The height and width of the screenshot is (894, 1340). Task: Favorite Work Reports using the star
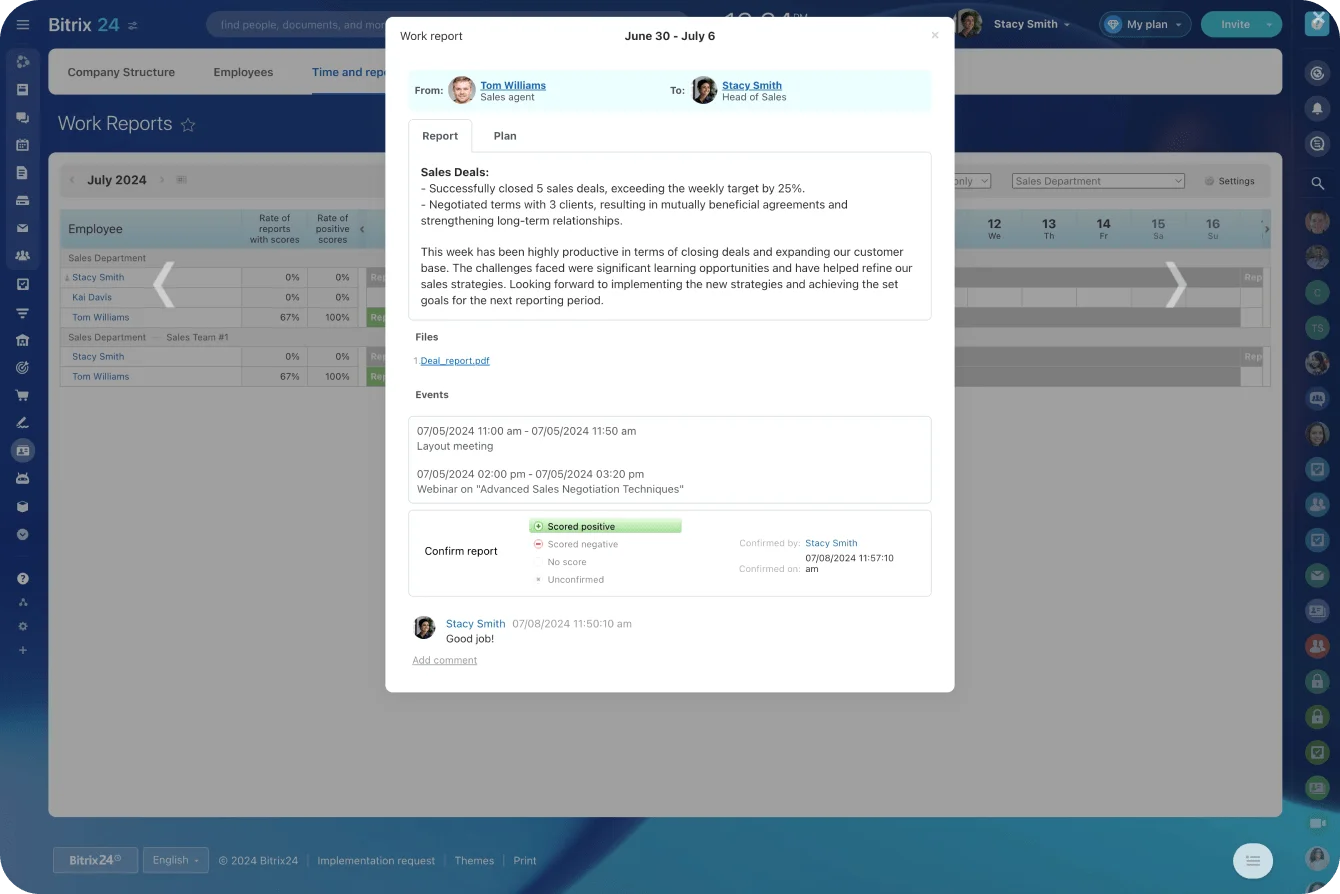(188, 124)
